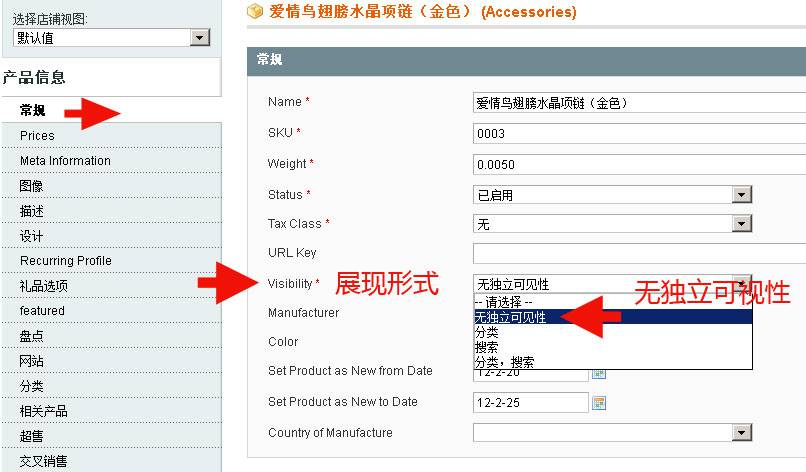Image resolution: width=806 pixels, height=472 pixels.
Task: Focus New to Date field 12-2-25
Action: pos(530,403)
